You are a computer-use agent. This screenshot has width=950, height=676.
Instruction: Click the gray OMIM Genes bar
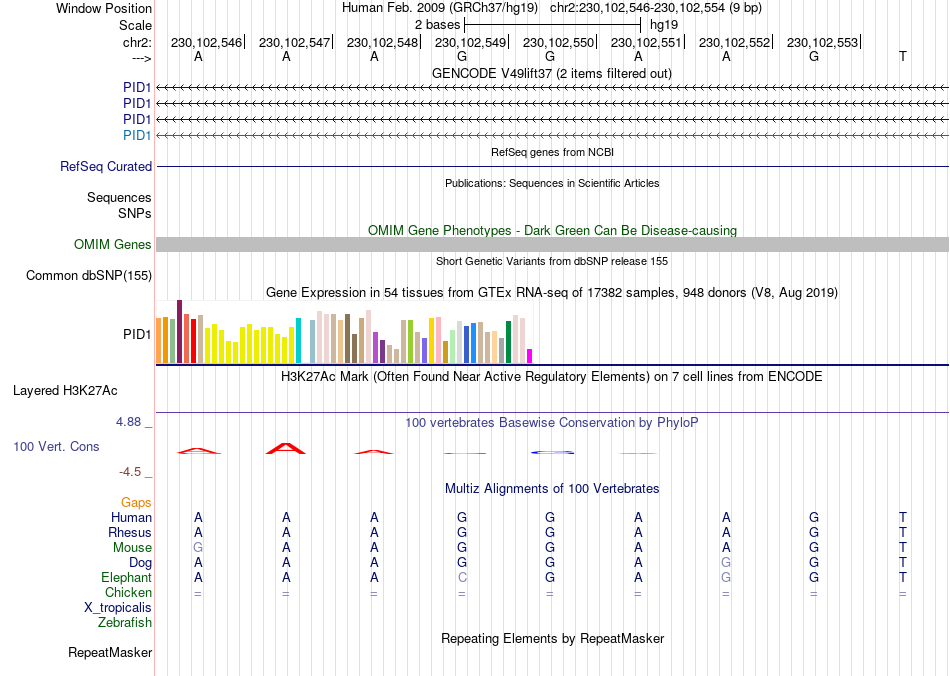tap(552, 245)
